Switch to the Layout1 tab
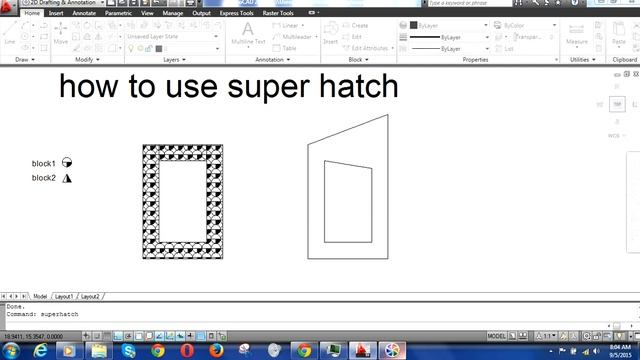The image size is (640, 360). click(x=64, y=296)
